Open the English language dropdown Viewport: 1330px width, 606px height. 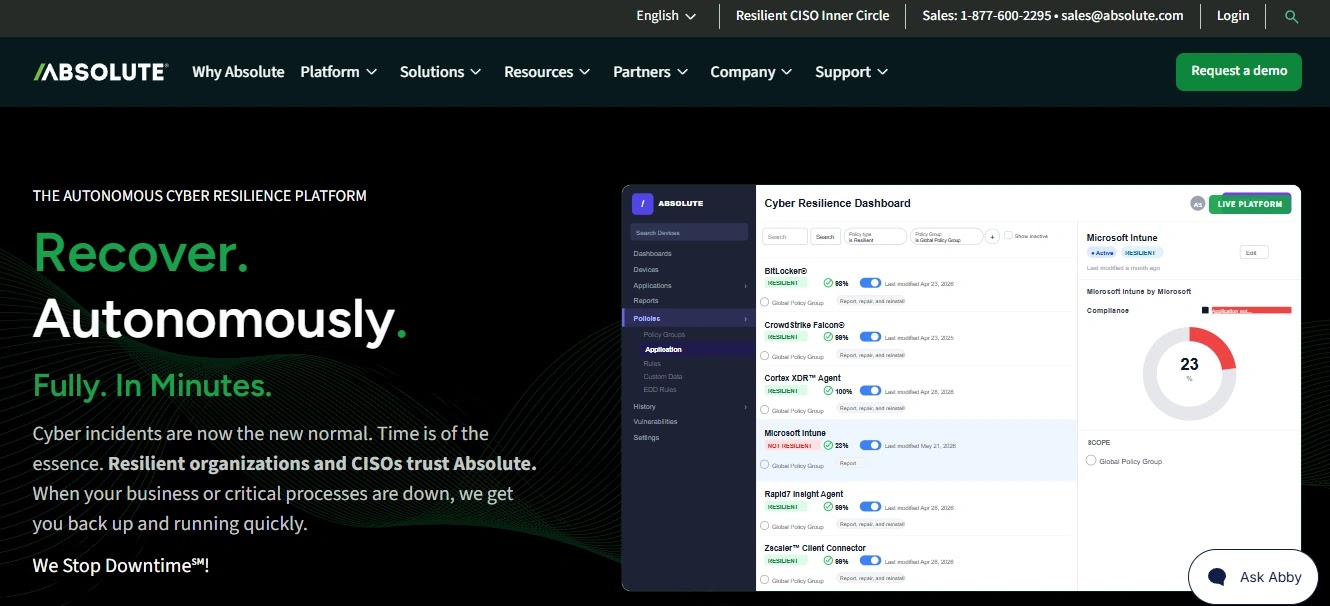pyautogui.click(x=666, y=16)
